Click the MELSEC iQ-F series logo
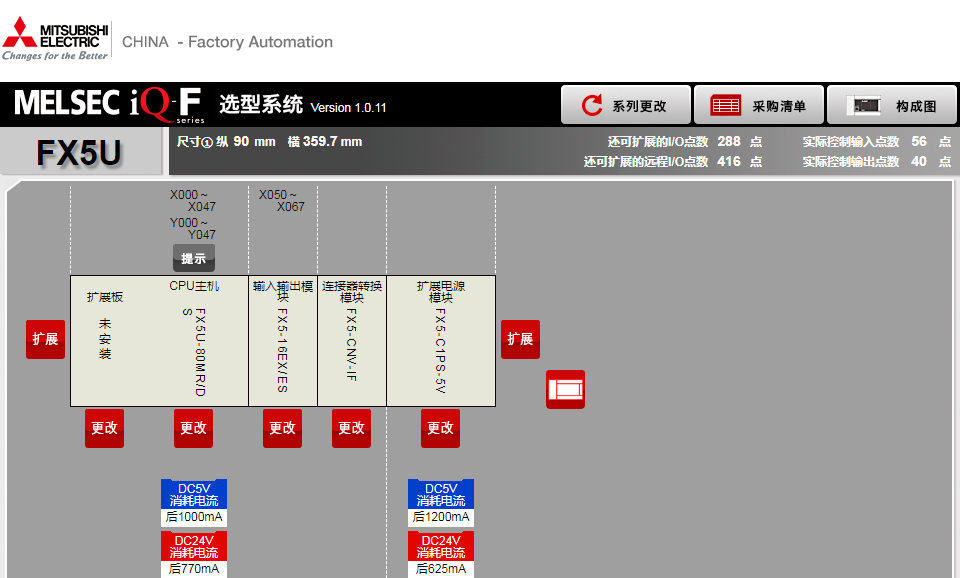965x578 pixels. (x=108, y=104)
